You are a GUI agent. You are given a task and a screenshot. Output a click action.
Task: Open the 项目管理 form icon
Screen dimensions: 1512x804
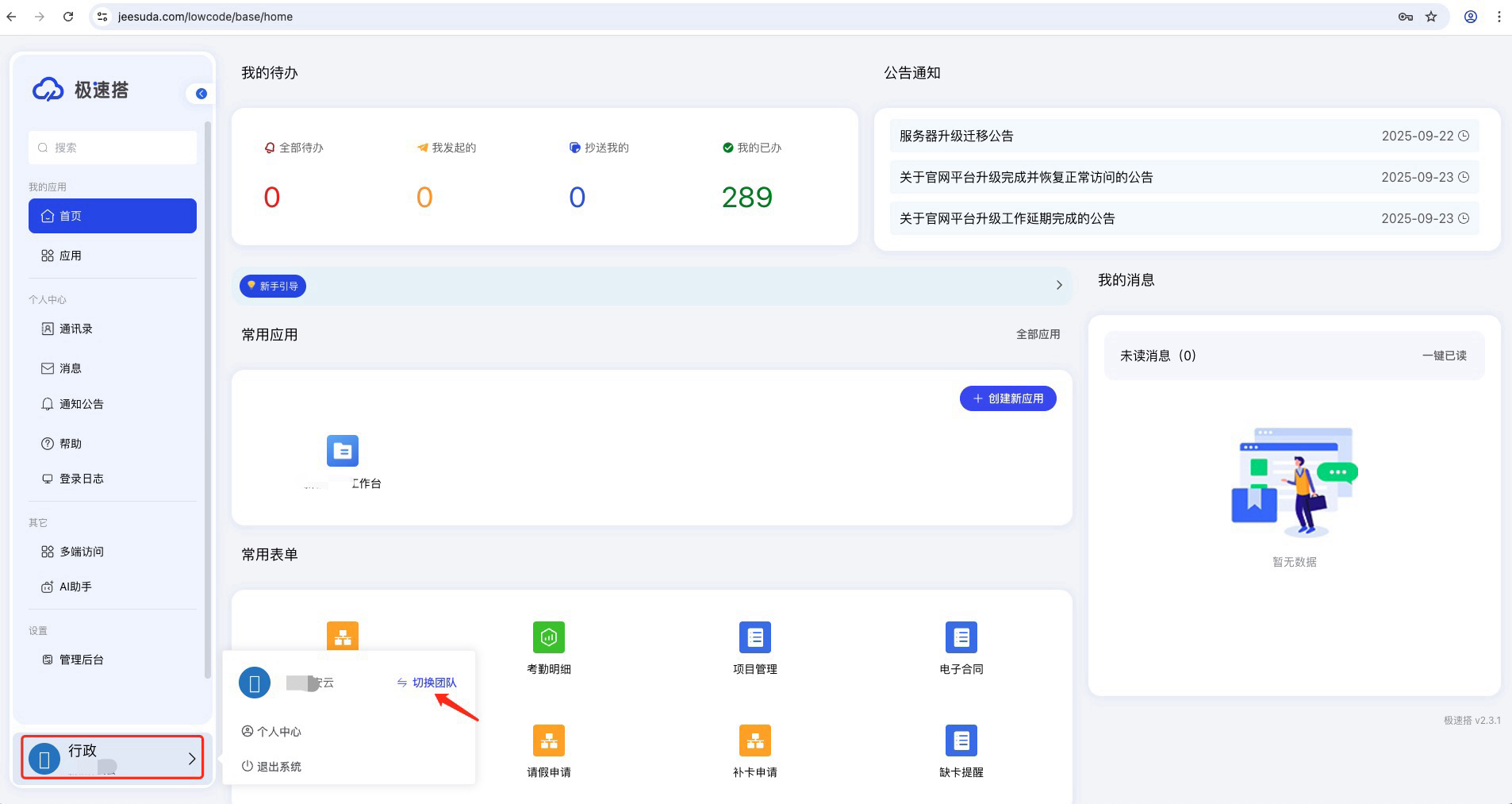[754, 637]
